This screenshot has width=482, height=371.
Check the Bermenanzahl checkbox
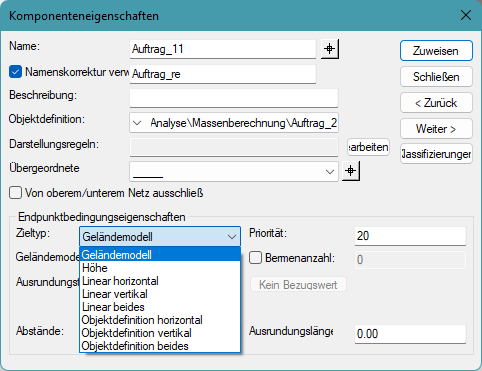(255, 258)
